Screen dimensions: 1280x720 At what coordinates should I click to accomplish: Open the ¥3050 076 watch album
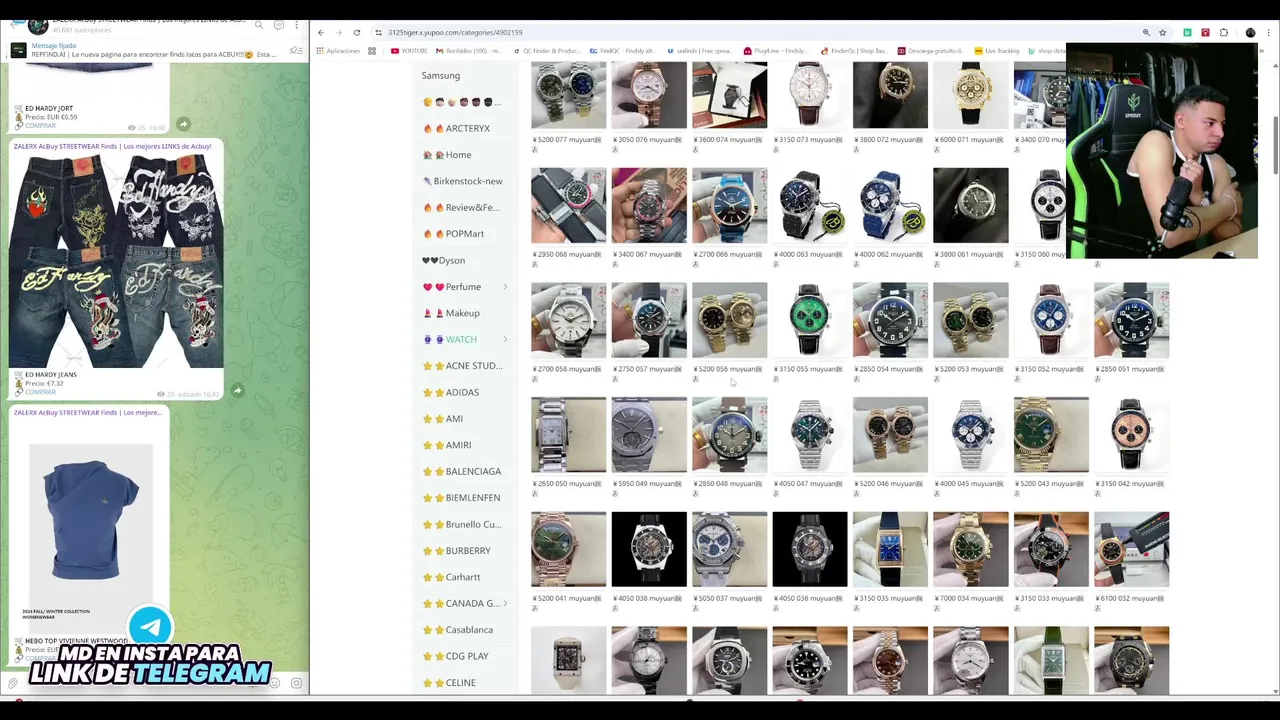(x=649, y=95)
